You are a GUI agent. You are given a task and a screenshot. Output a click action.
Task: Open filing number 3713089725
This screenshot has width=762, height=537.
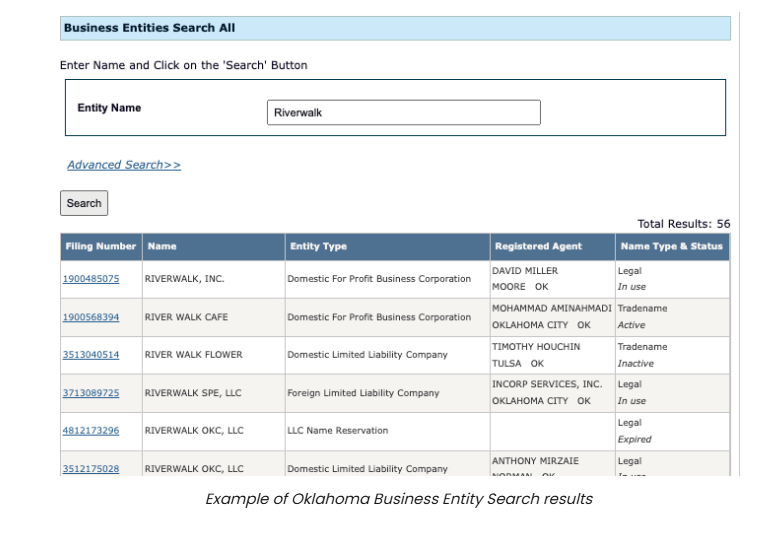91,393
